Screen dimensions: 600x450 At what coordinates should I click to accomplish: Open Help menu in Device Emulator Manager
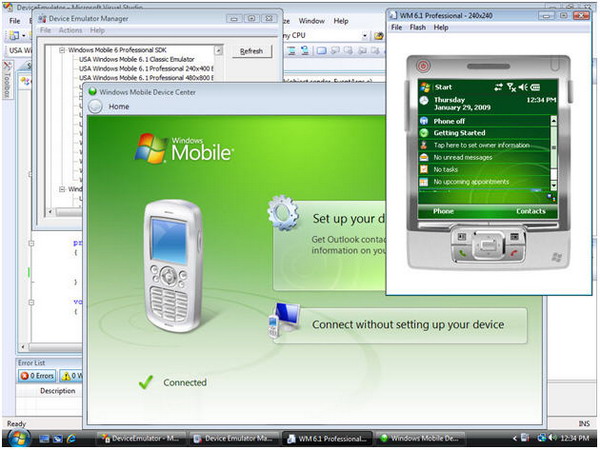tap(97, 30)
